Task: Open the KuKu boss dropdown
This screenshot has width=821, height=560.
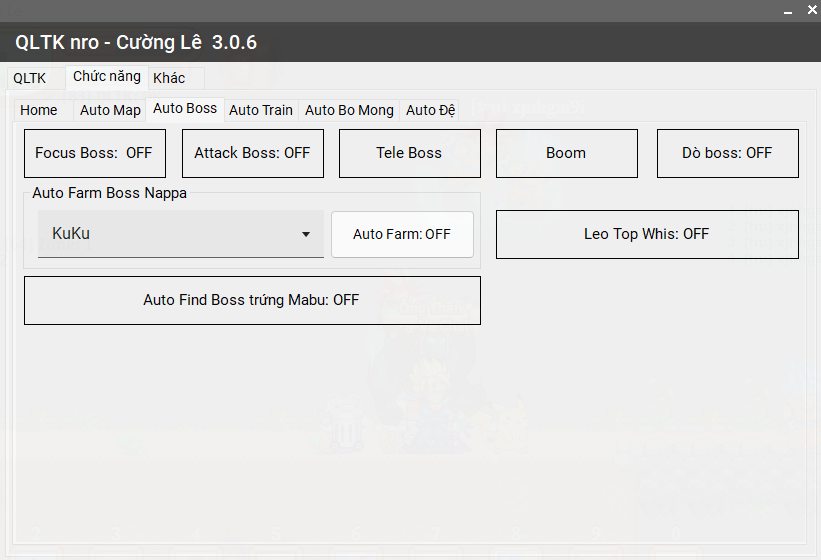Action: pyautogui.click(x=180, y=234)
